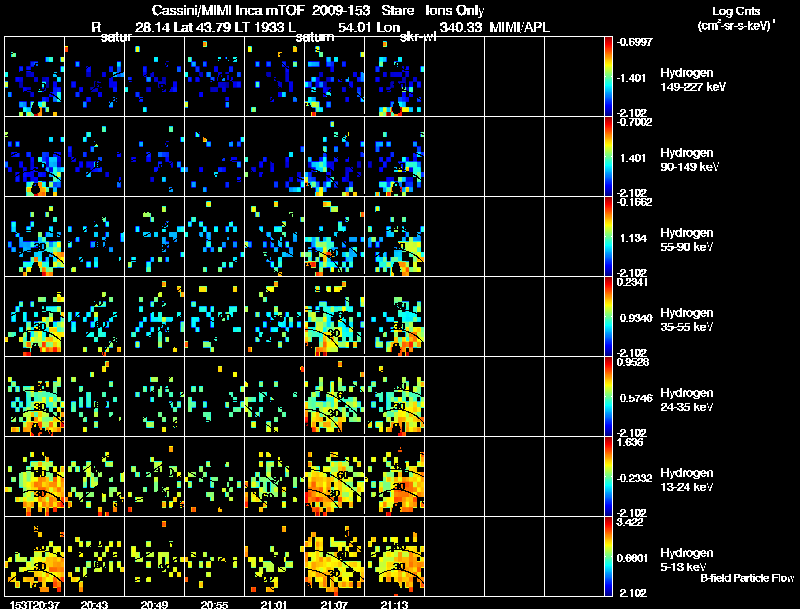Open the 35-55 keV image panel at 20:49
This screenshot has width=800, height=609.
pos(155,317)
